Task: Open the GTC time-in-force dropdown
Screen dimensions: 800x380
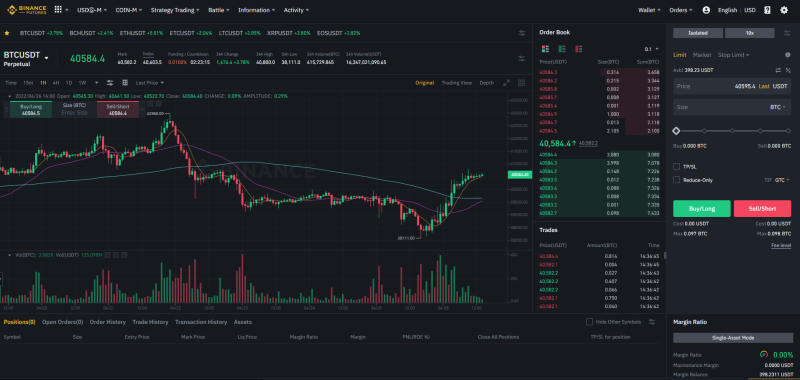Action: click(x=782, y=180)
